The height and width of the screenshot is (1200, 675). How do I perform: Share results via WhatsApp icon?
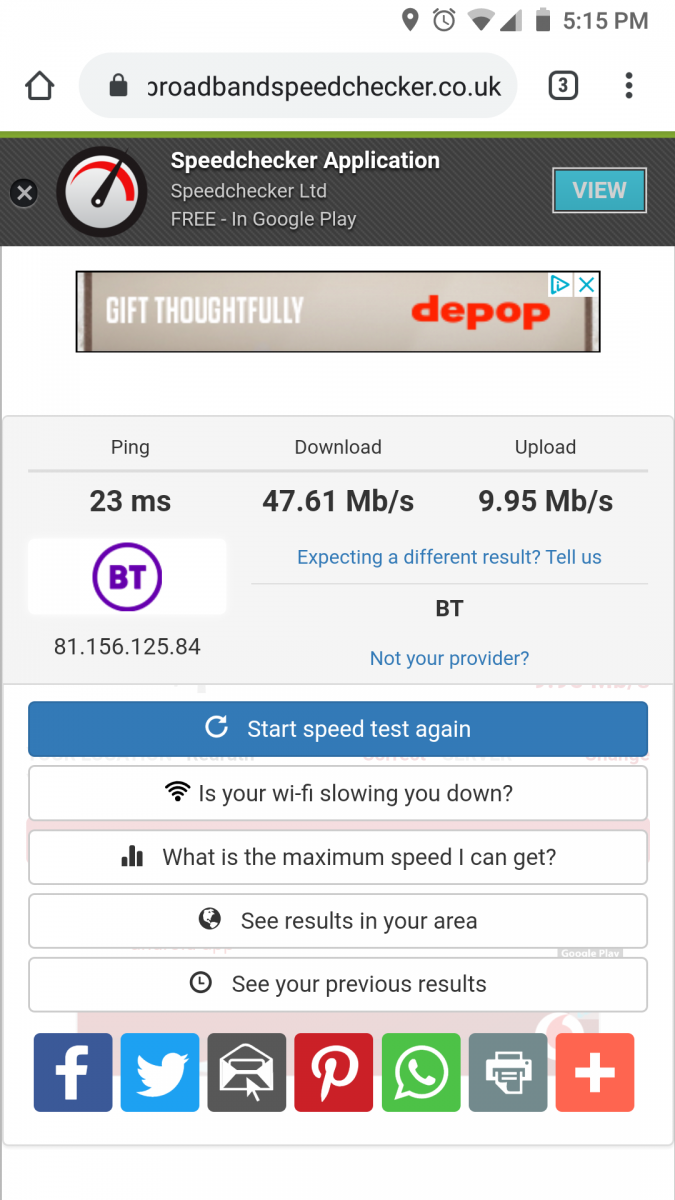coord(421,1073)
